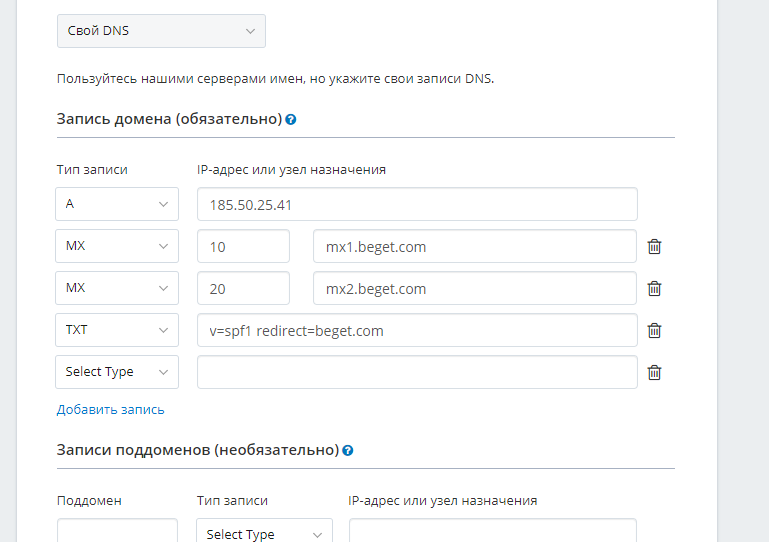Delete the empty Select Type record row
This screenshot has height=542, width=769.
(x=654, y=372)
